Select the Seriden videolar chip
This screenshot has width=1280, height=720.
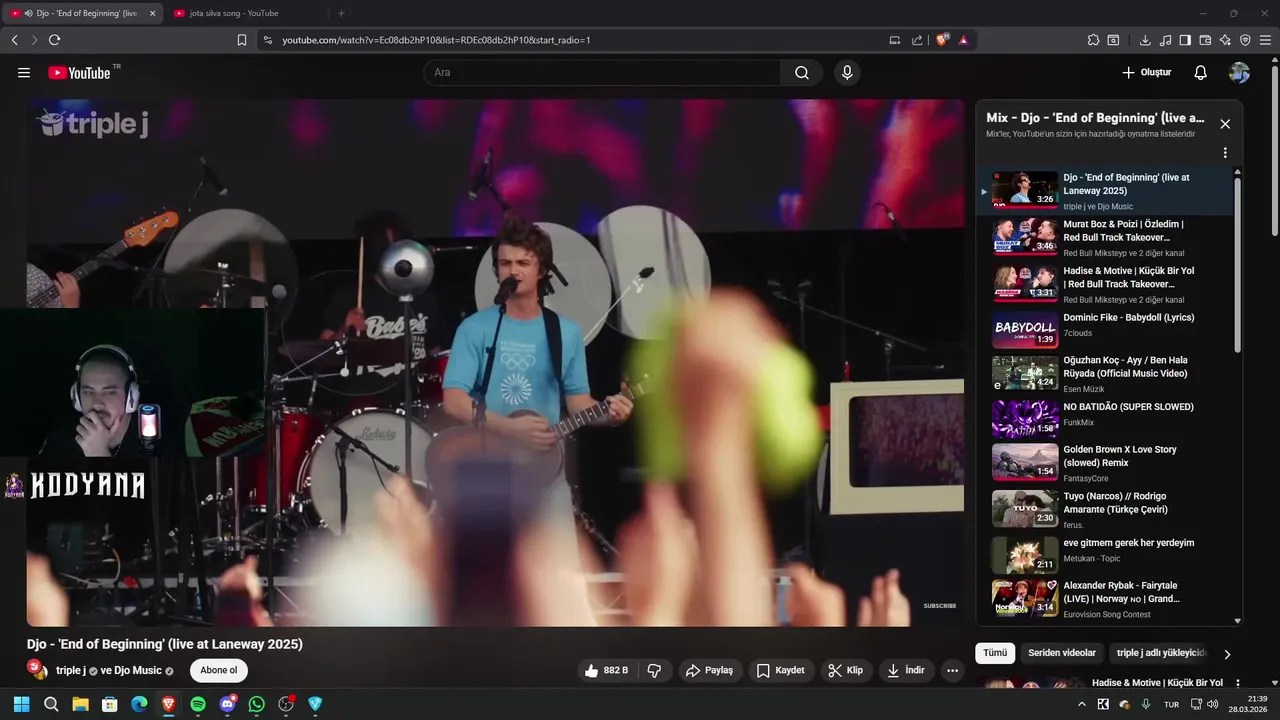tap(1062, 653)
